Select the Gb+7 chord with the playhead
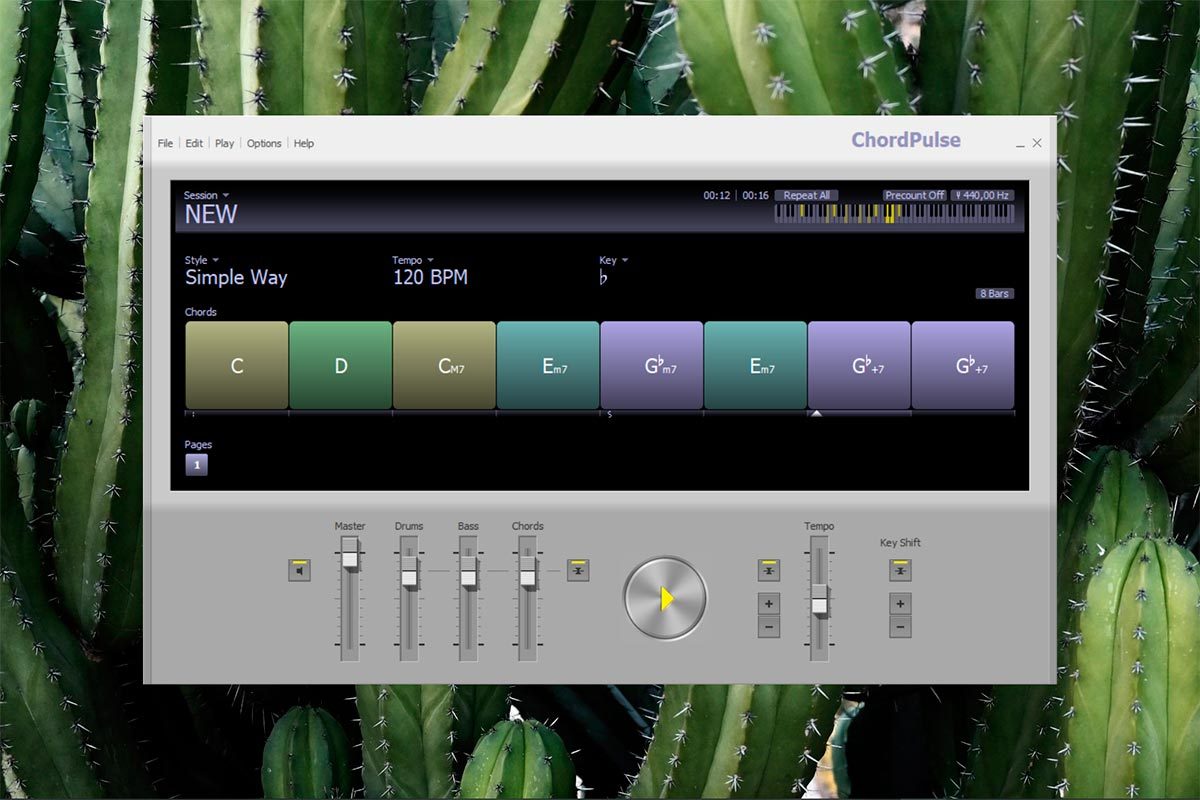This screenshot has width=1200, height=800. point(859,365)
